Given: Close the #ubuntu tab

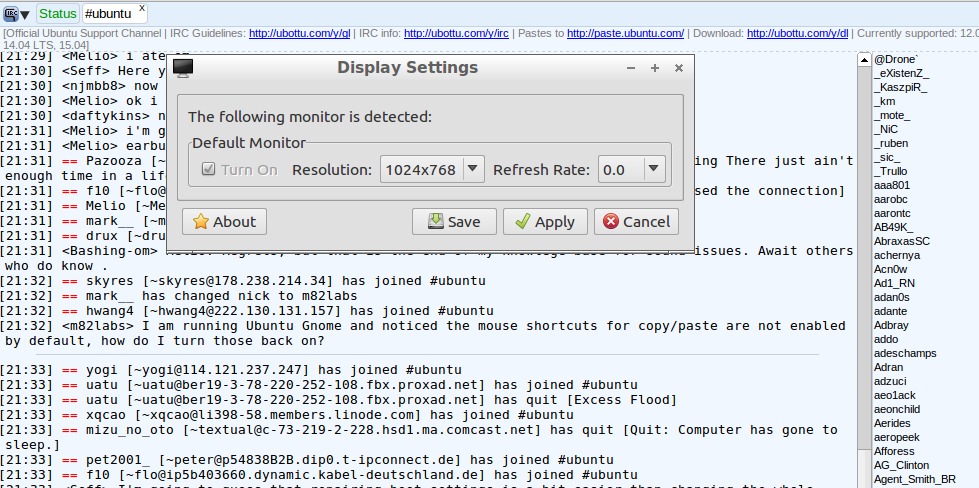Looking at the screenshot, I should (142, 8).
